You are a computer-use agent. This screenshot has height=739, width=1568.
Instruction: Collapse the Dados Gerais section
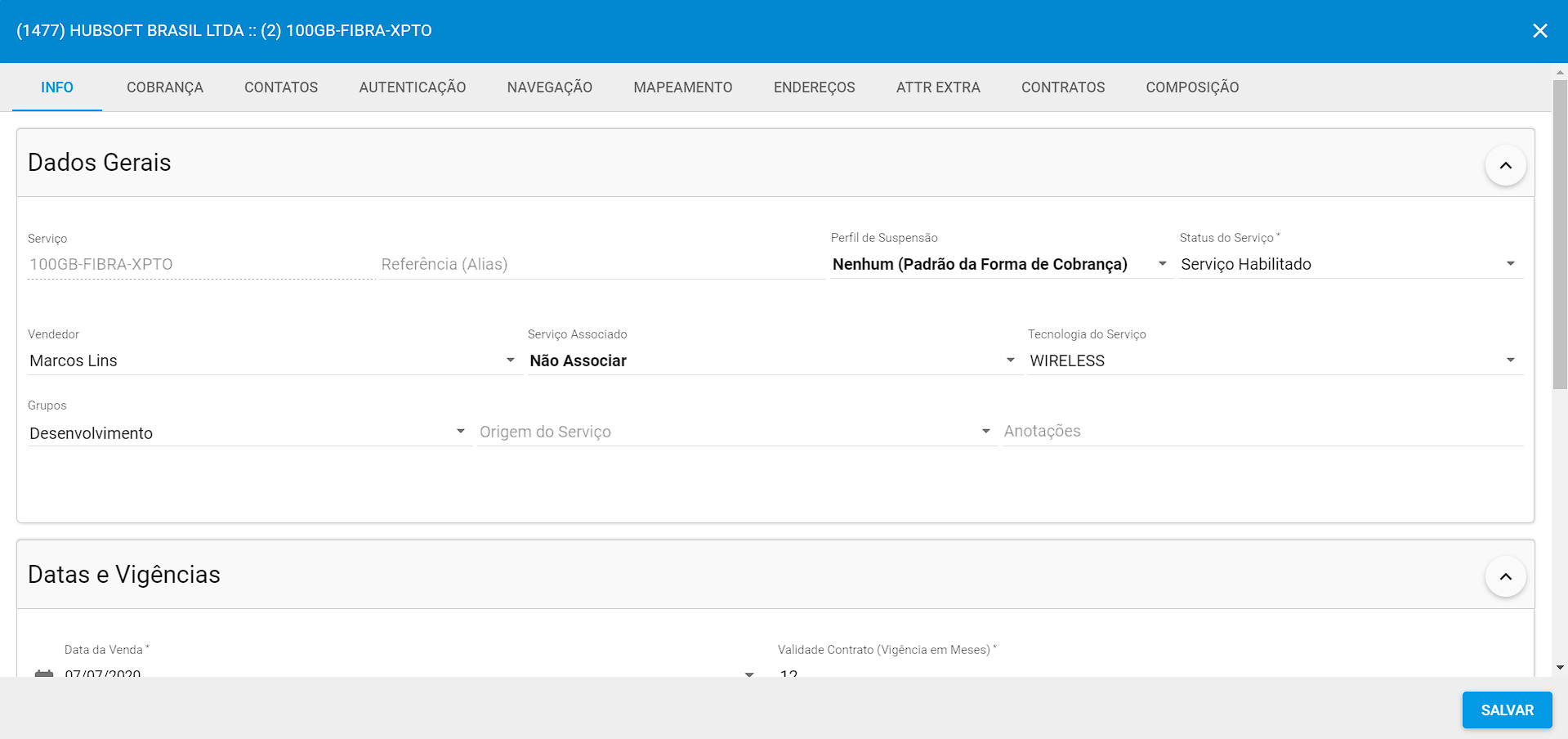pyautogui.click(x=1505, y=165)
